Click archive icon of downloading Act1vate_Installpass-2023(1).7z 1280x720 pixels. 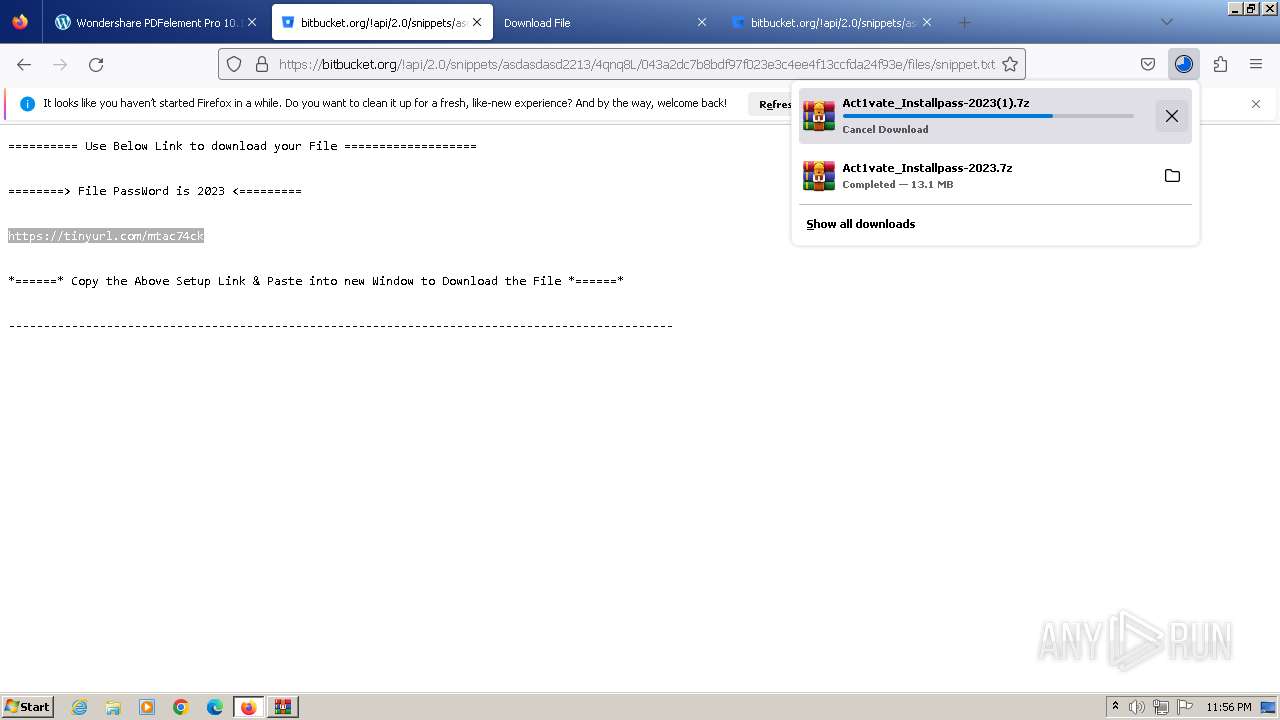pos(819,116)
